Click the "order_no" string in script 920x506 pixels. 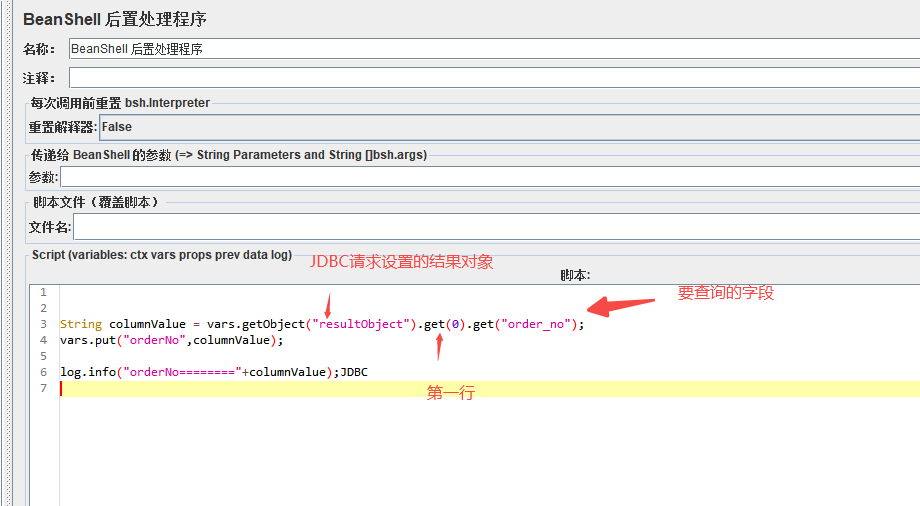[x=536, y=324]
